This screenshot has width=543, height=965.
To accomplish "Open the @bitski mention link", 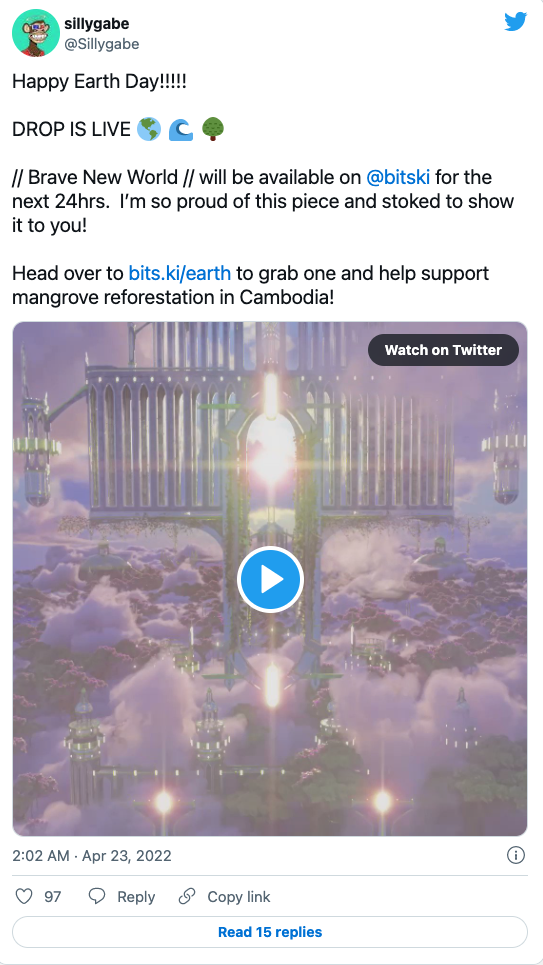I will click(398, 177).
